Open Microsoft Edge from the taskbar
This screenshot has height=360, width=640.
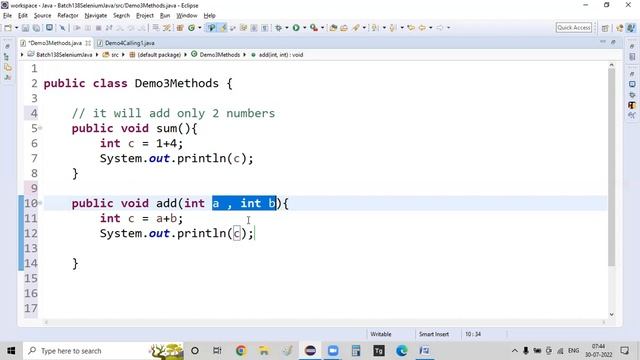402,351
